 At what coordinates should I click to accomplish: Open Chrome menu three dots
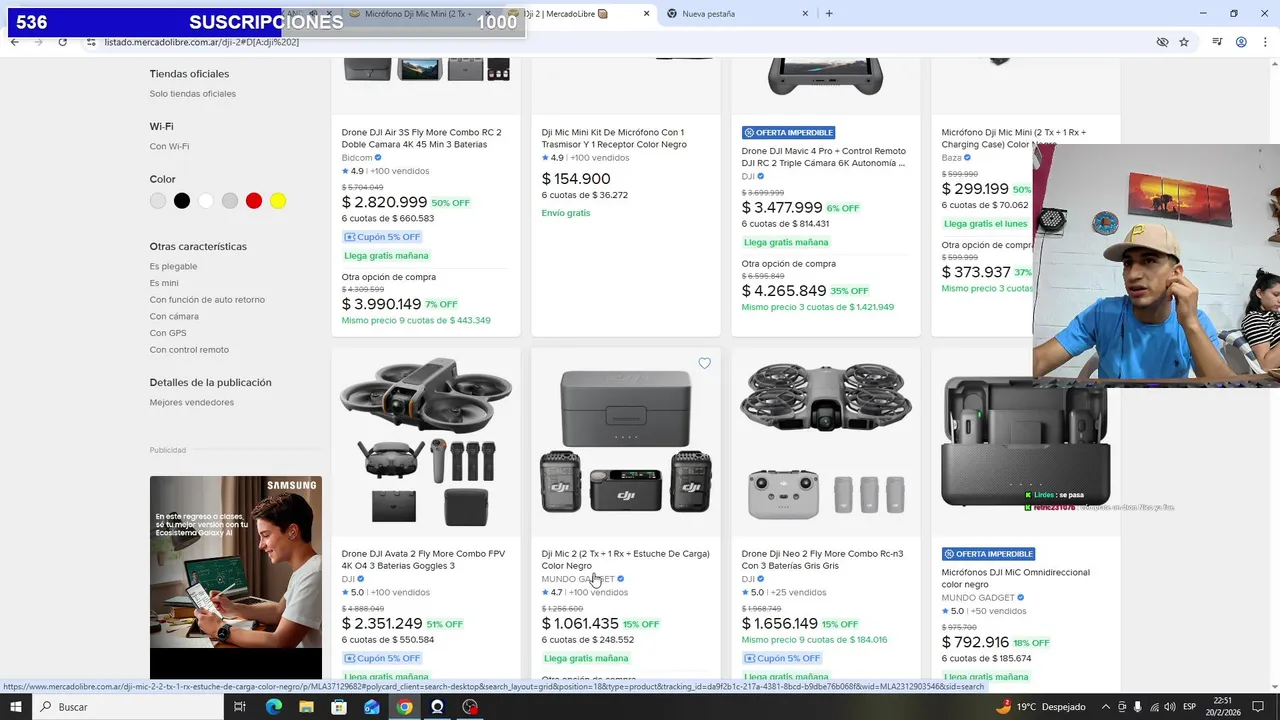pos(1265,42)
